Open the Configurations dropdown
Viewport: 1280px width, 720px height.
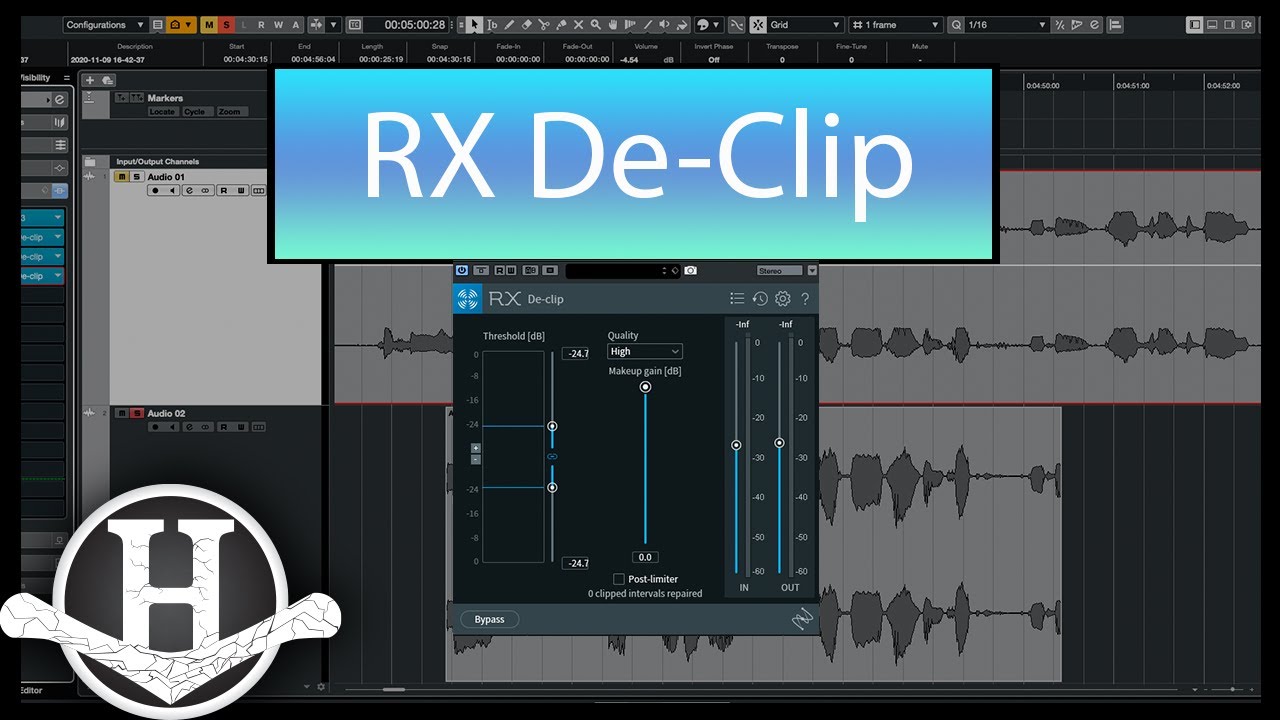coord(105,25)
